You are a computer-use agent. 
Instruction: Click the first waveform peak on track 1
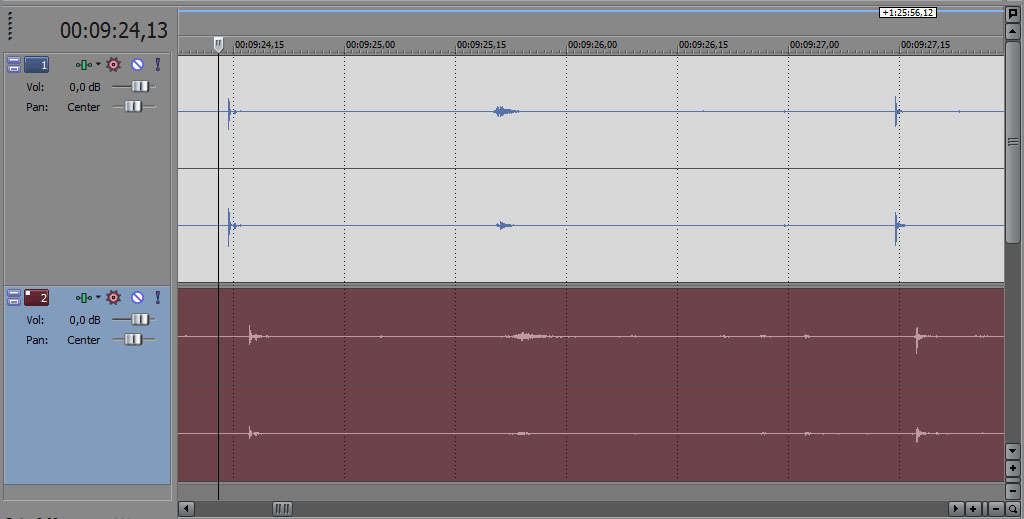pos(229,112)
